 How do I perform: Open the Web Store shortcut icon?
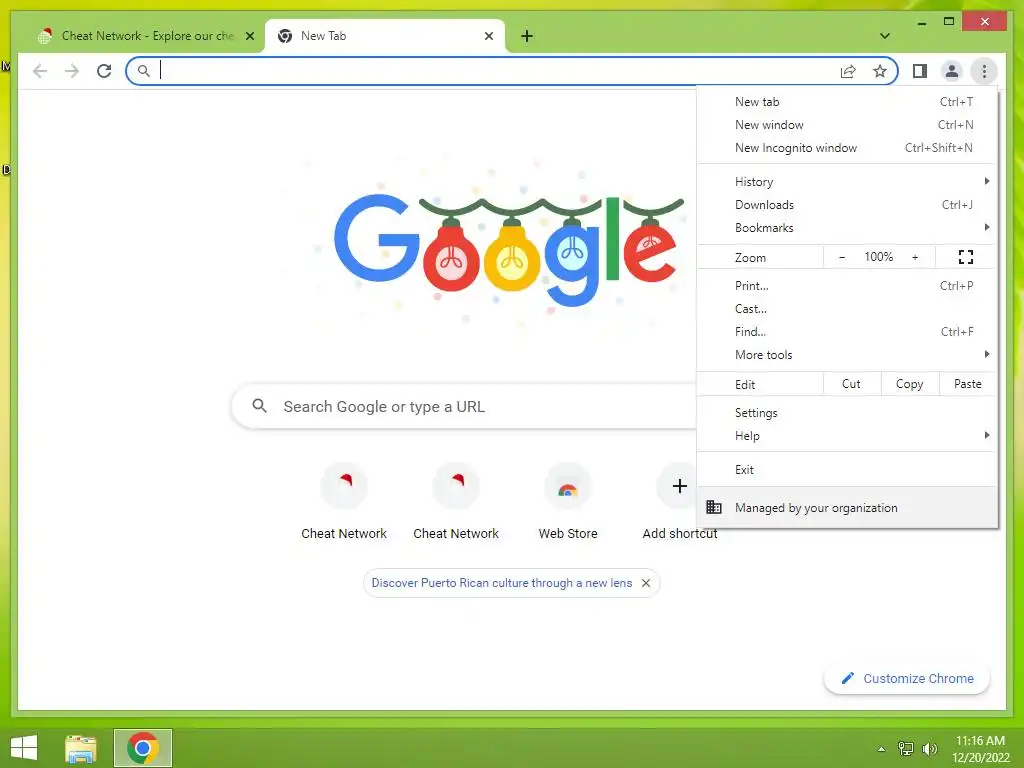coord(568,486)
